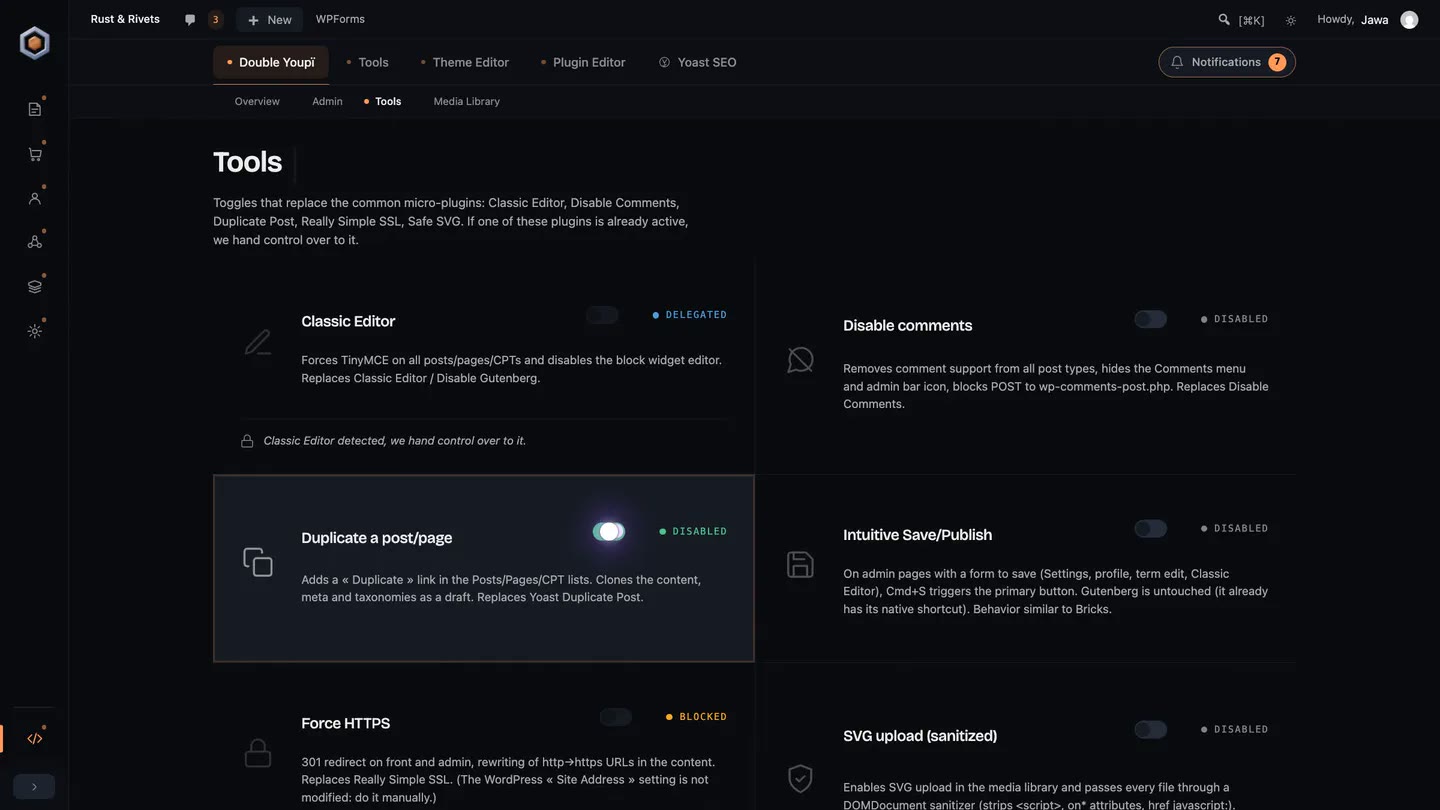Toggle the Intuitive Save/Publish switch
The image size is (1440, 810).
tap(1150, 528)
